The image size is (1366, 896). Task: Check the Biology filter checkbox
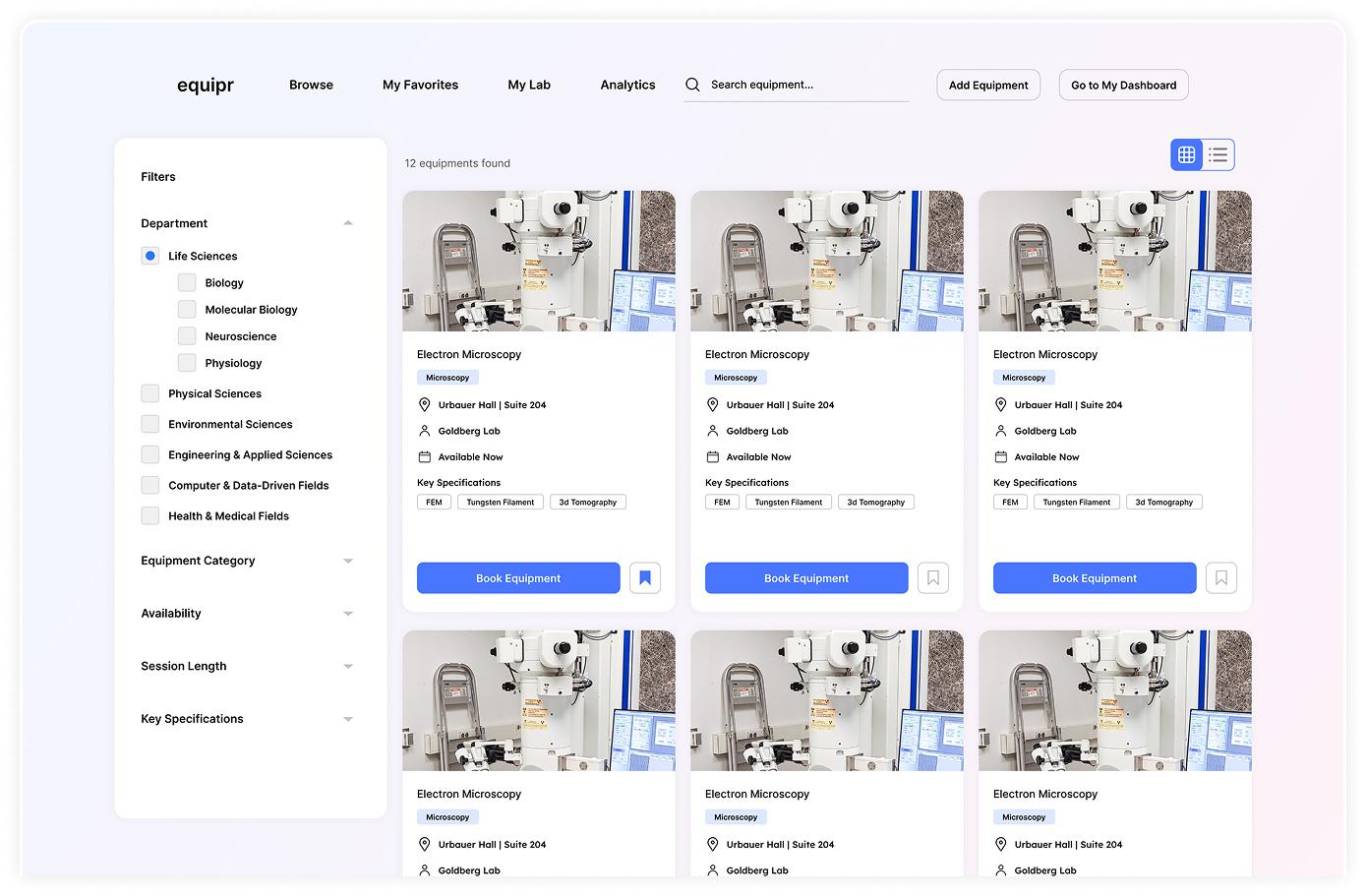186,282
